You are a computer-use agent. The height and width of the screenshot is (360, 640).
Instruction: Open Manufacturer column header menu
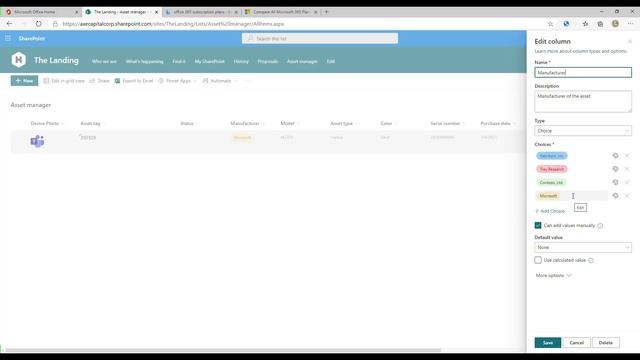(x=247, y=123)
